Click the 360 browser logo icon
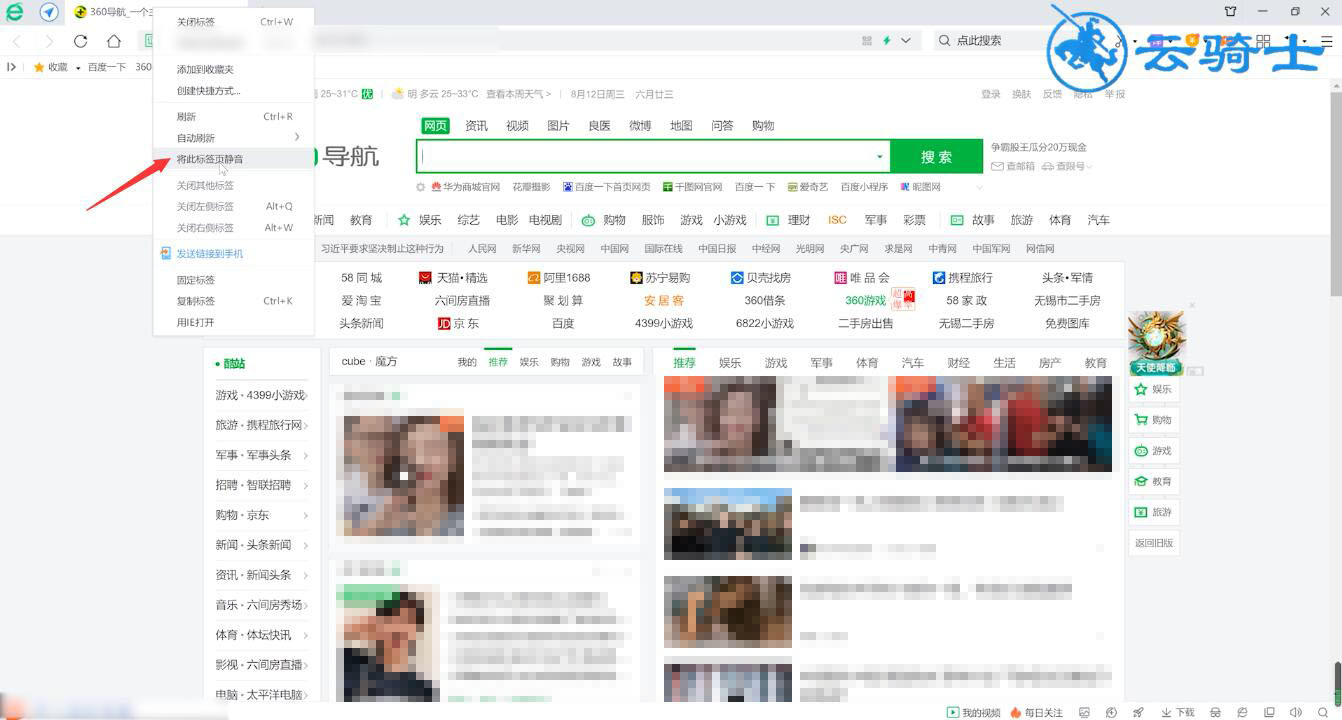Image resolution: width=1342 pixels, height=720 pixels. point(14,12)
